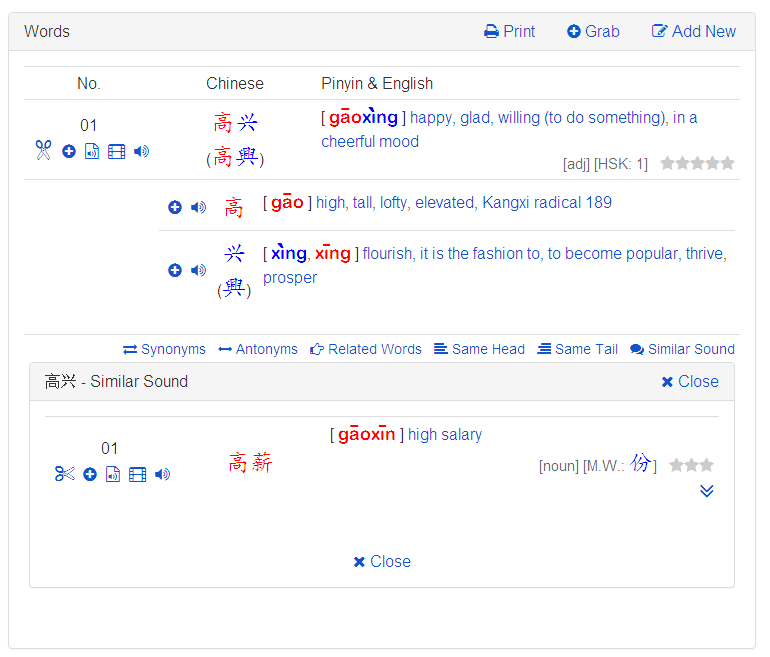Image resolution: width=770 pixels, height=657 pixels.
Task: Show Synonyms for the word
Action: click(x=164, y=349)
